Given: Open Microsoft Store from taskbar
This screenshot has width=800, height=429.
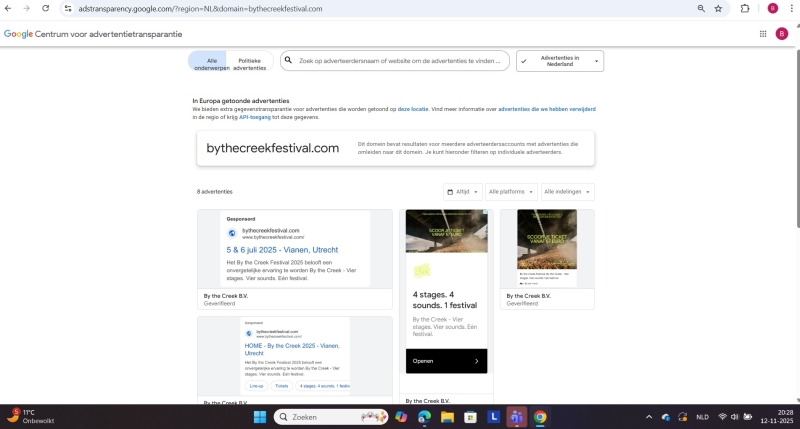Looking at the screenshot, I should [x=470, y=417].
